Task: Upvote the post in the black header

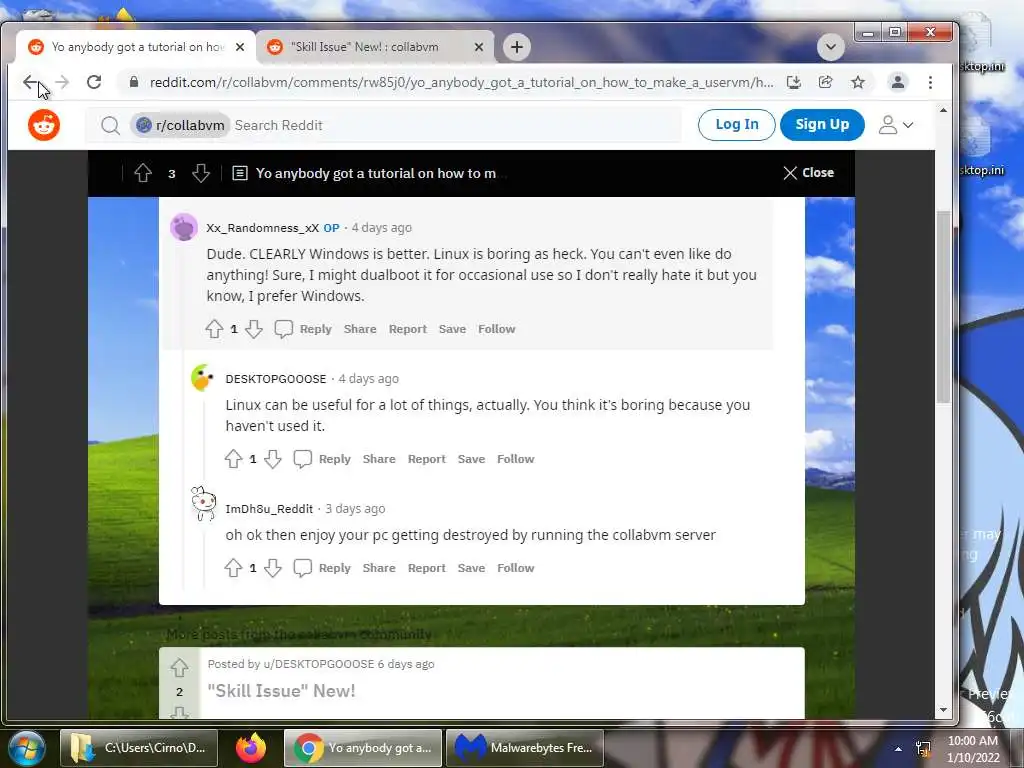Action: pos(143,173)
